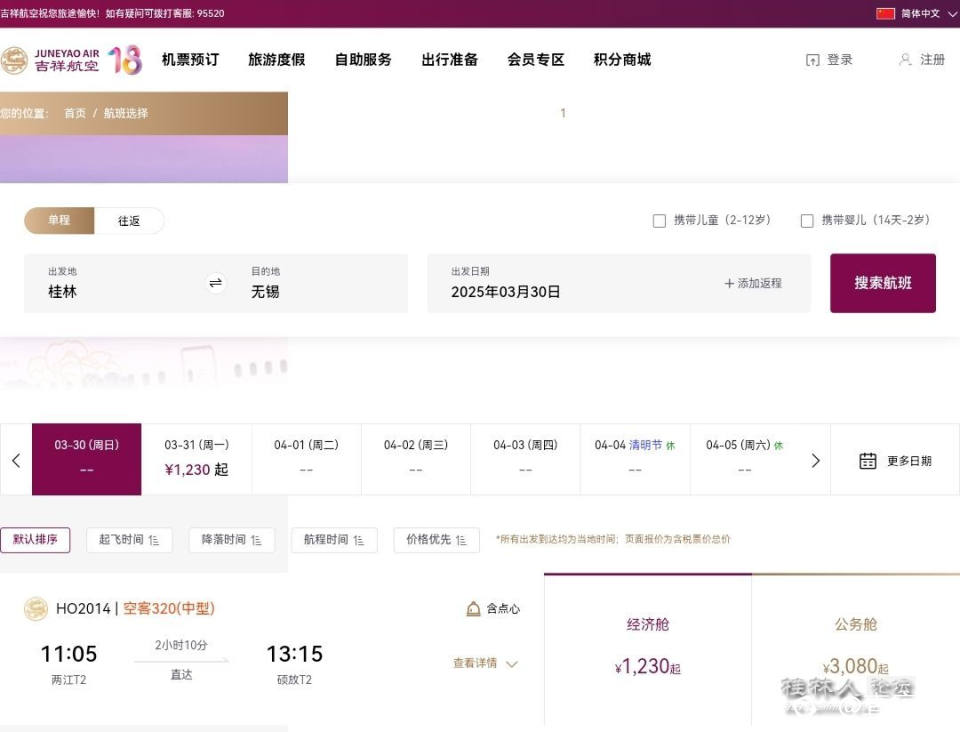
Task: Open the 机票预订 menu
Action: 190,60
